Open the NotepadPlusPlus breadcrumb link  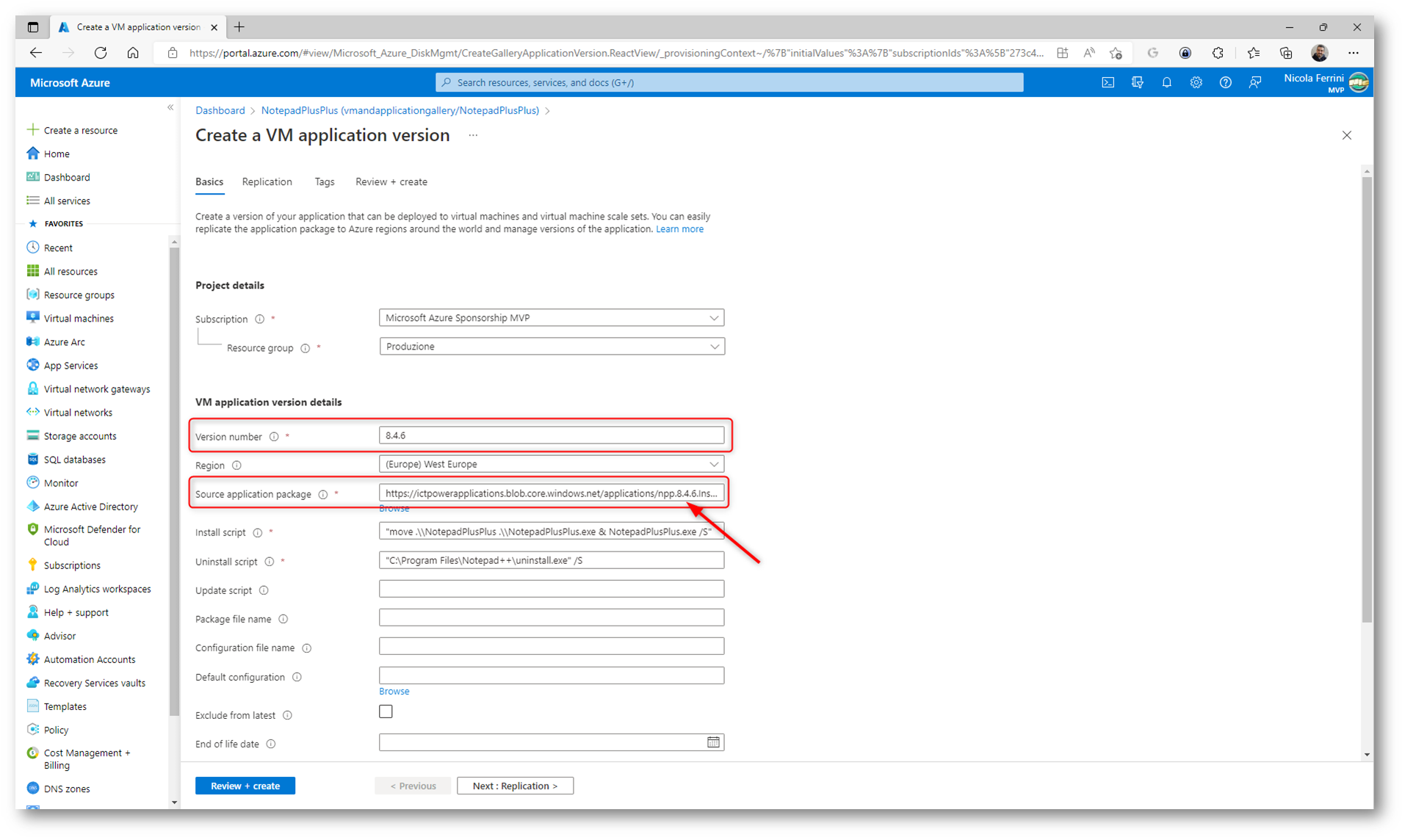tap(400, 111)
